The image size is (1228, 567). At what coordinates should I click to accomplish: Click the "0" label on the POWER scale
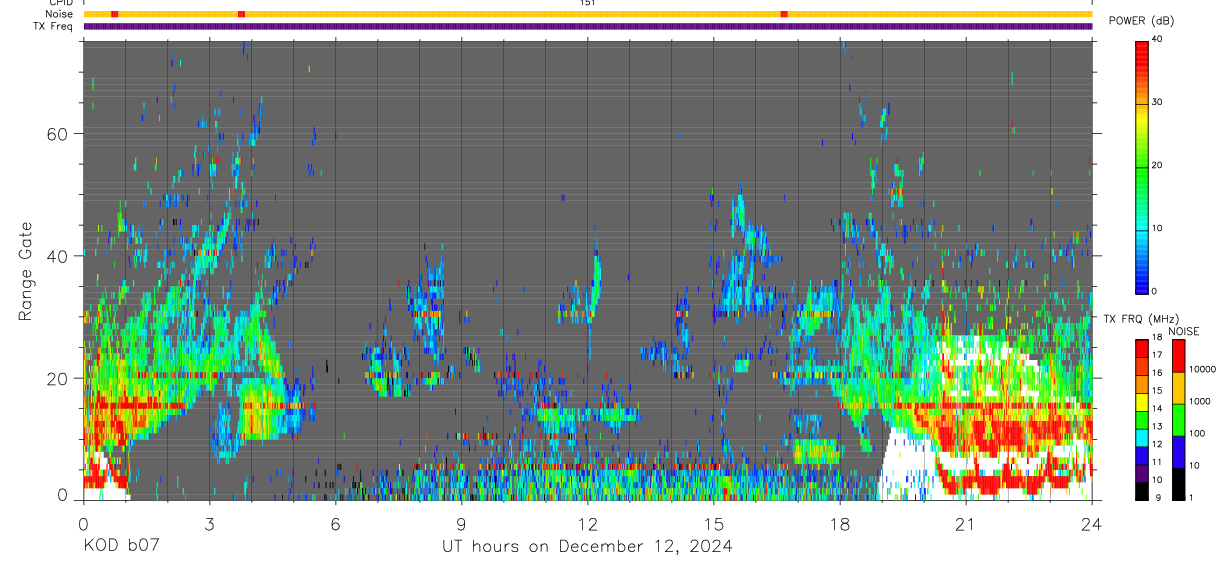point(1154,292)
